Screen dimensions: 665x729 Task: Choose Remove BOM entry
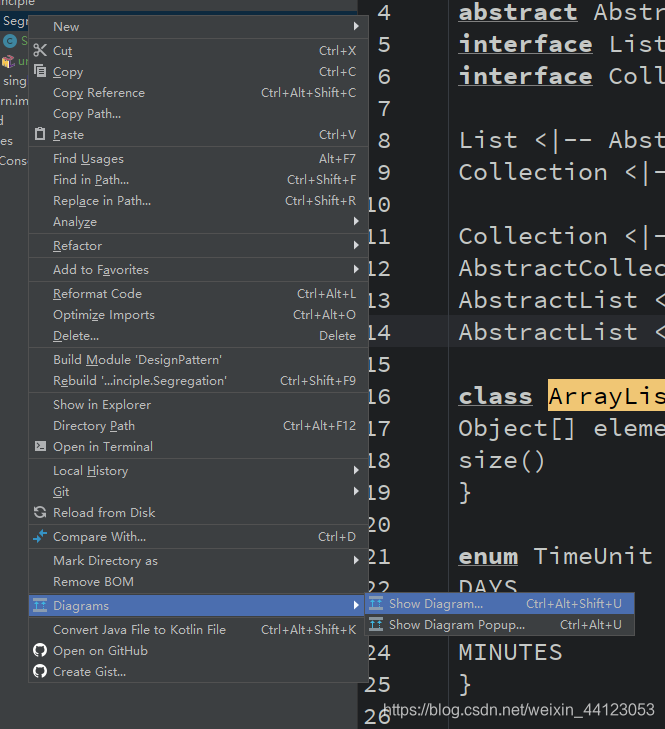point(199,581)
